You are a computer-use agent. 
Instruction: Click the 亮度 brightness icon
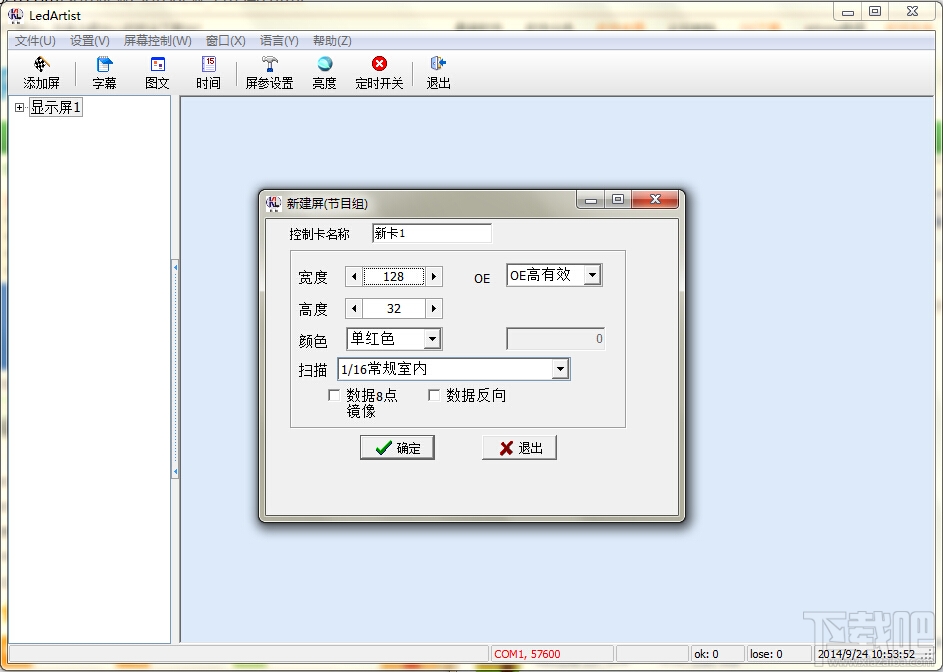coord(325,73)
